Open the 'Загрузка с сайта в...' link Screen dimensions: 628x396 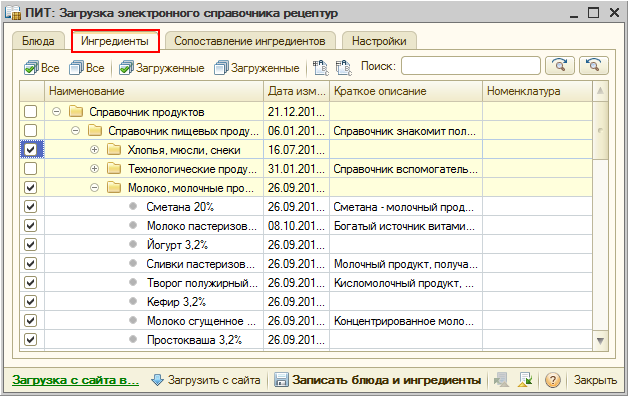pos(76,380)
